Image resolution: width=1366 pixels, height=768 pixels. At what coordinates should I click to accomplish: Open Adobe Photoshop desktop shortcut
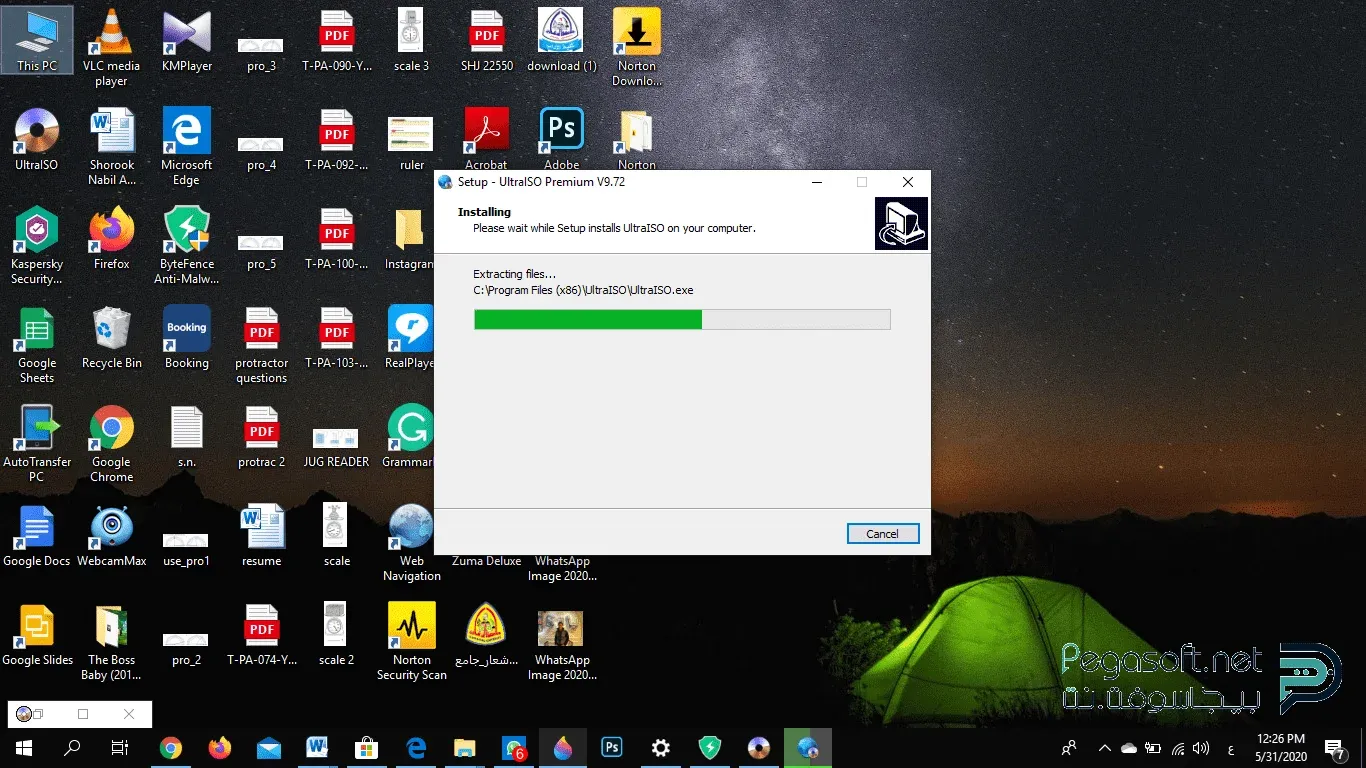click(x=562, y=139)
